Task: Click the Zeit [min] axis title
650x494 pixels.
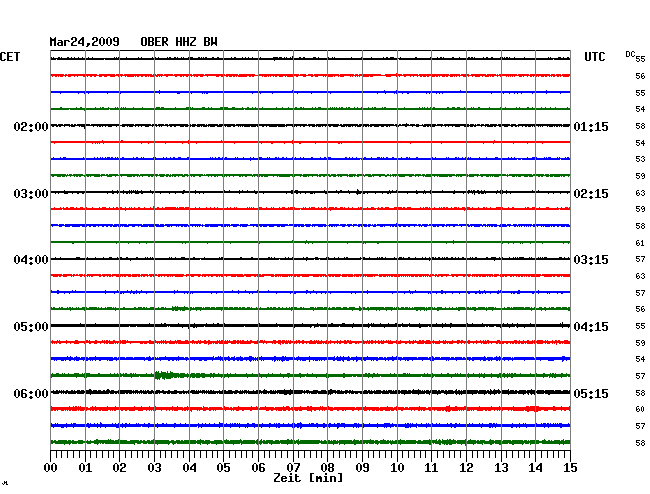Action: [308, 478]
